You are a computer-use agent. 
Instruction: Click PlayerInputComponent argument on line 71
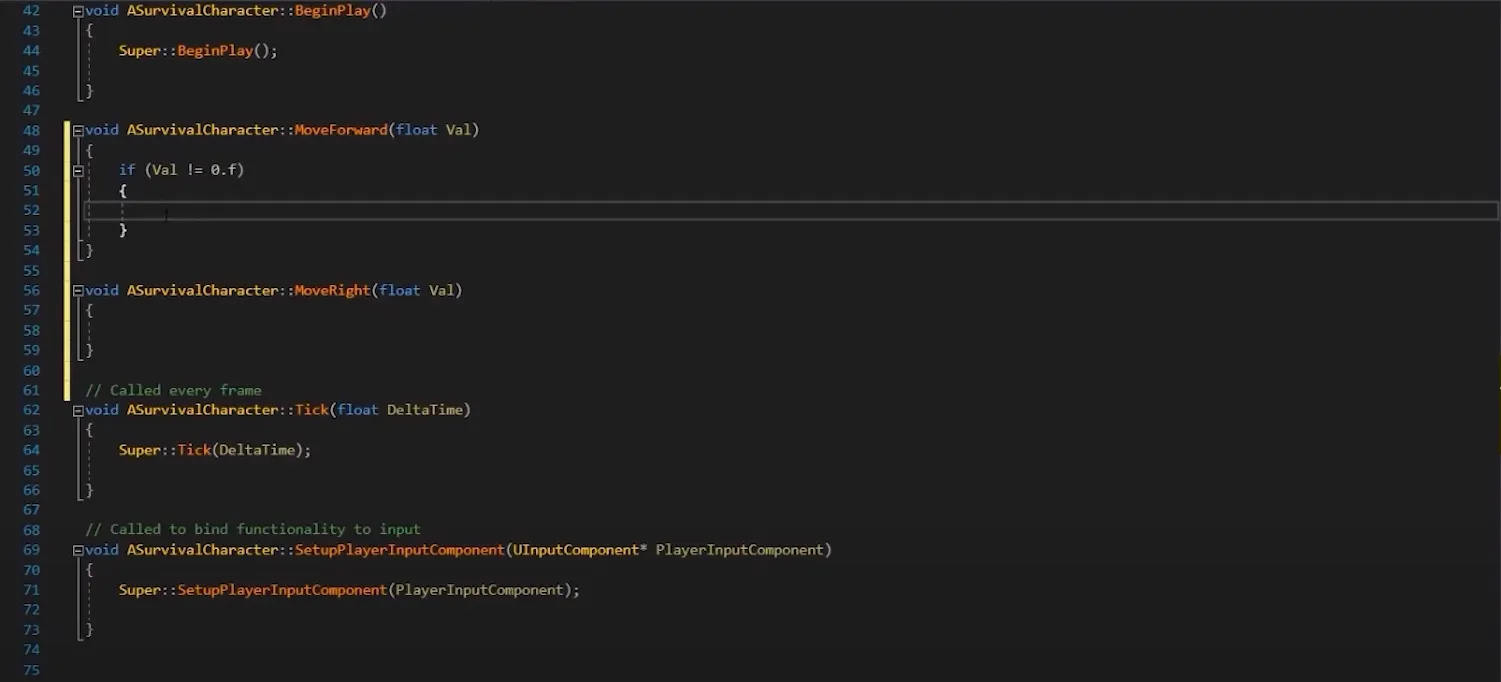(479, 590)
